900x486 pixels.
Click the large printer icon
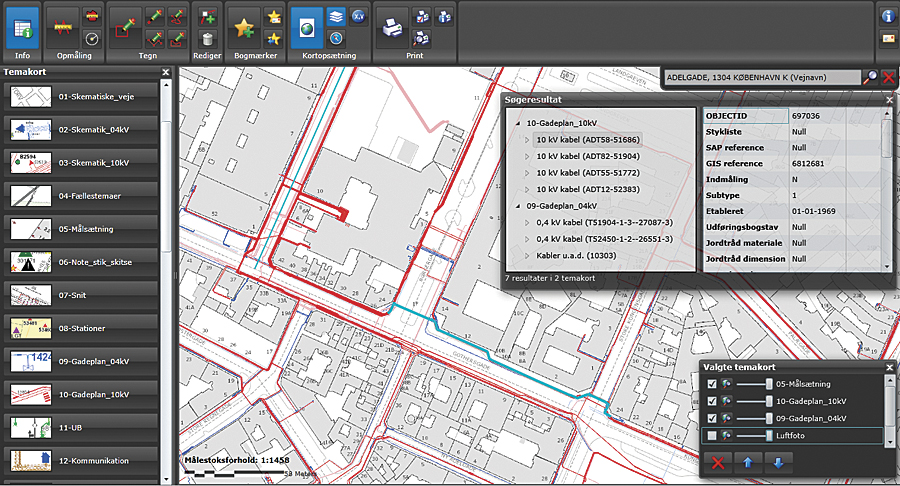point(393,27)
